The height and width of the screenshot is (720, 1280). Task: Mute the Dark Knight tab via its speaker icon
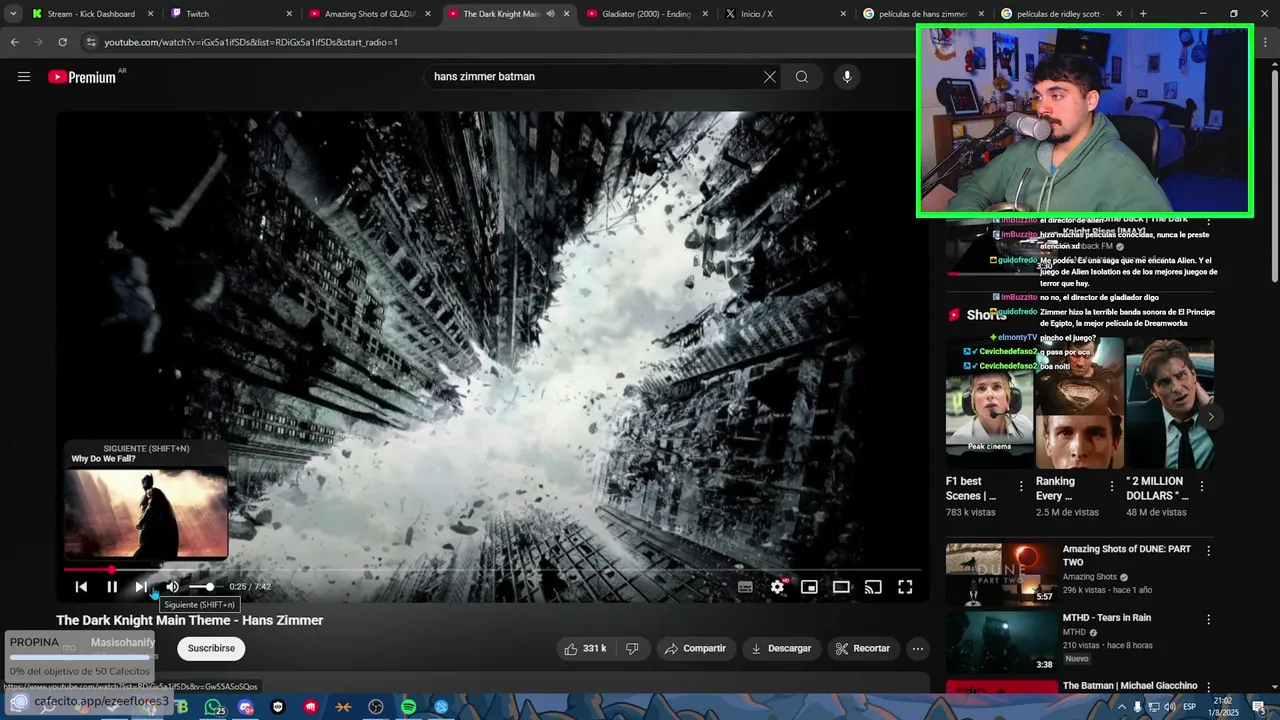550,14
